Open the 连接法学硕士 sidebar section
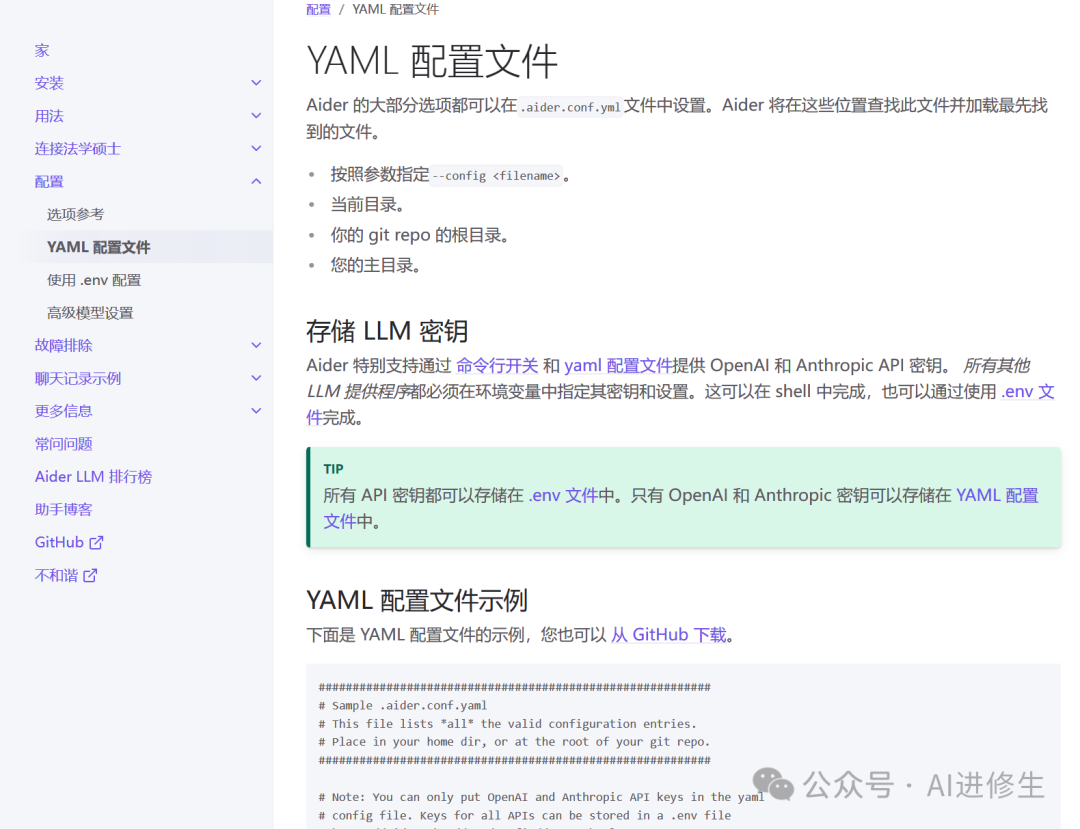 (x=78, y=149)
